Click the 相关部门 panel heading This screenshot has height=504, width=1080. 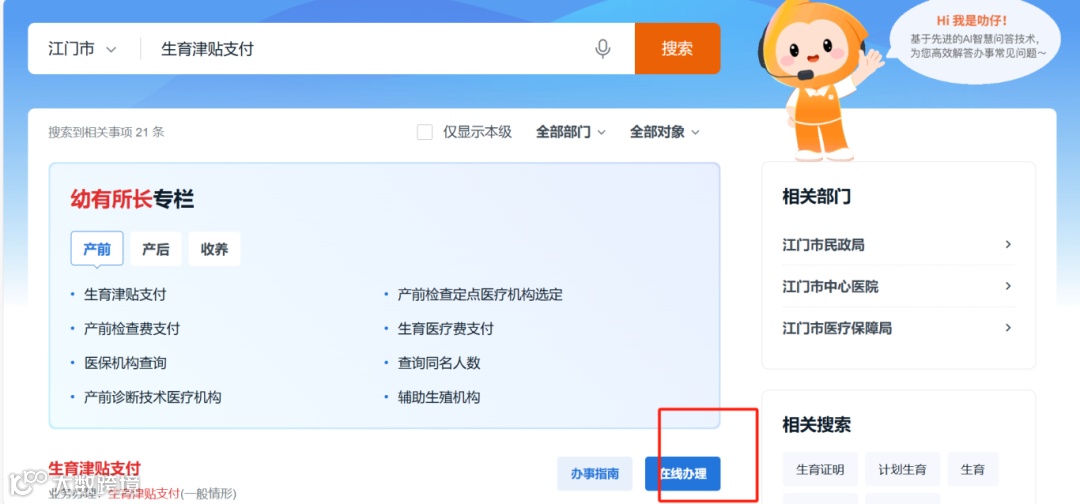point(816,197)
